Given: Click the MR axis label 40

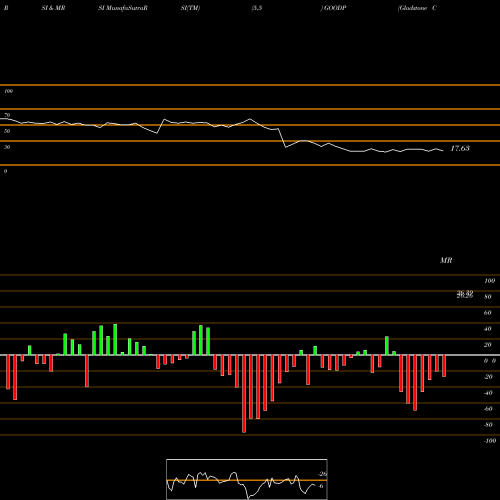Looking at the screenshot, I should [488, 329].
